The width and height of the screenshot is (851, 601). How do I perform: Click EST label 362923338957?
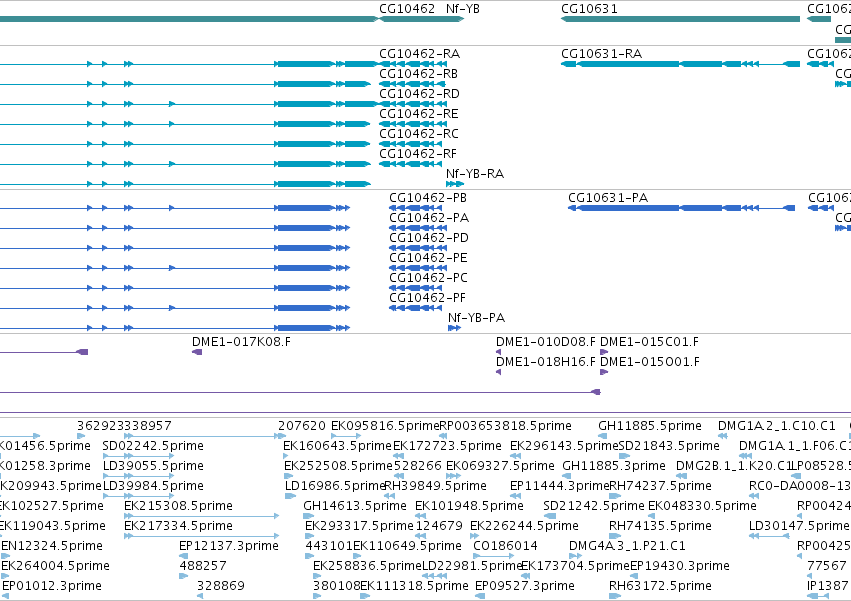(124, 426)
